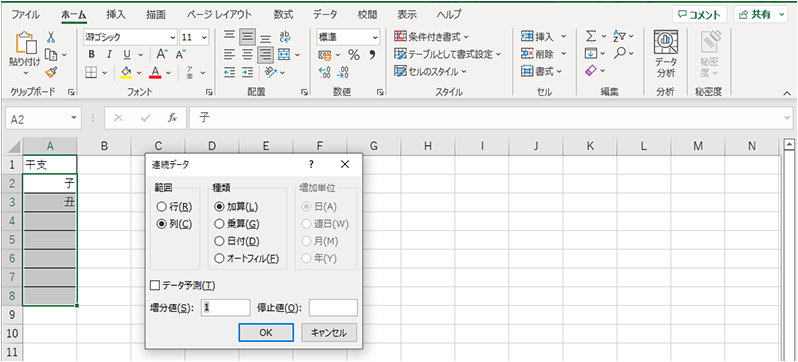Align text right
Viewport: 798px width, 362px height.
click(265, 54)
